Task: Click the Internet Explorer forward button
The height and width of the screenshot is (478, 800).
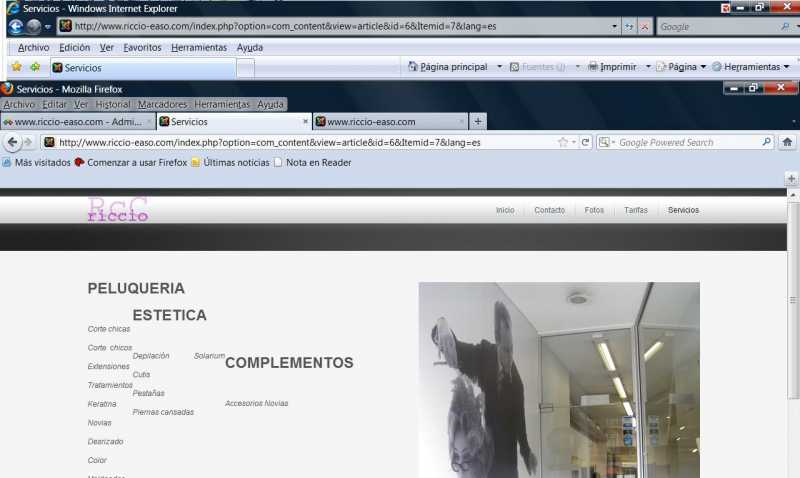Action: click(34, 27)
